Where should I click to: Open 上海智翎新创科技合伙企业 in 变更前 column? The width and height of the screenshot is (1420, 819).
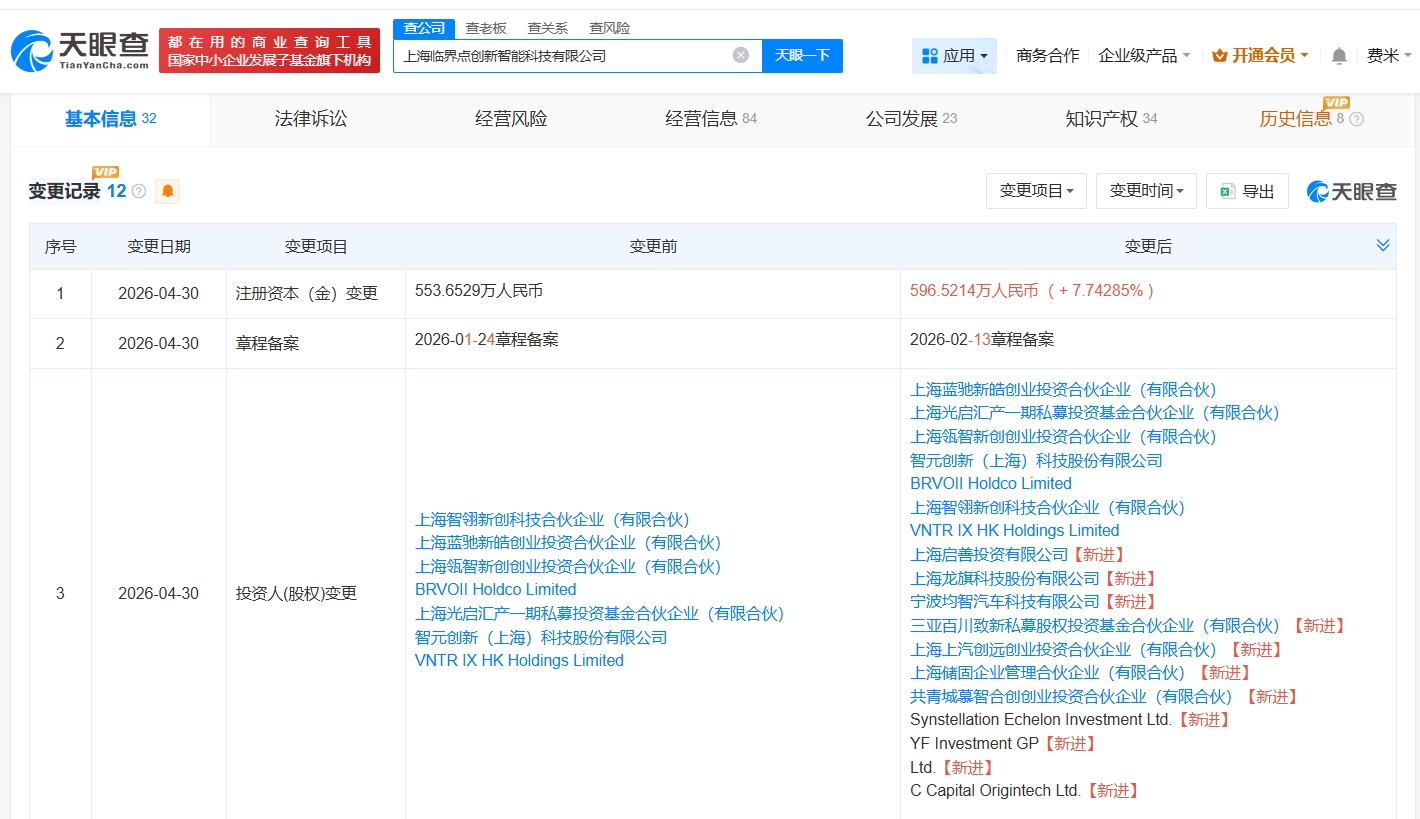tap(552, 519)
